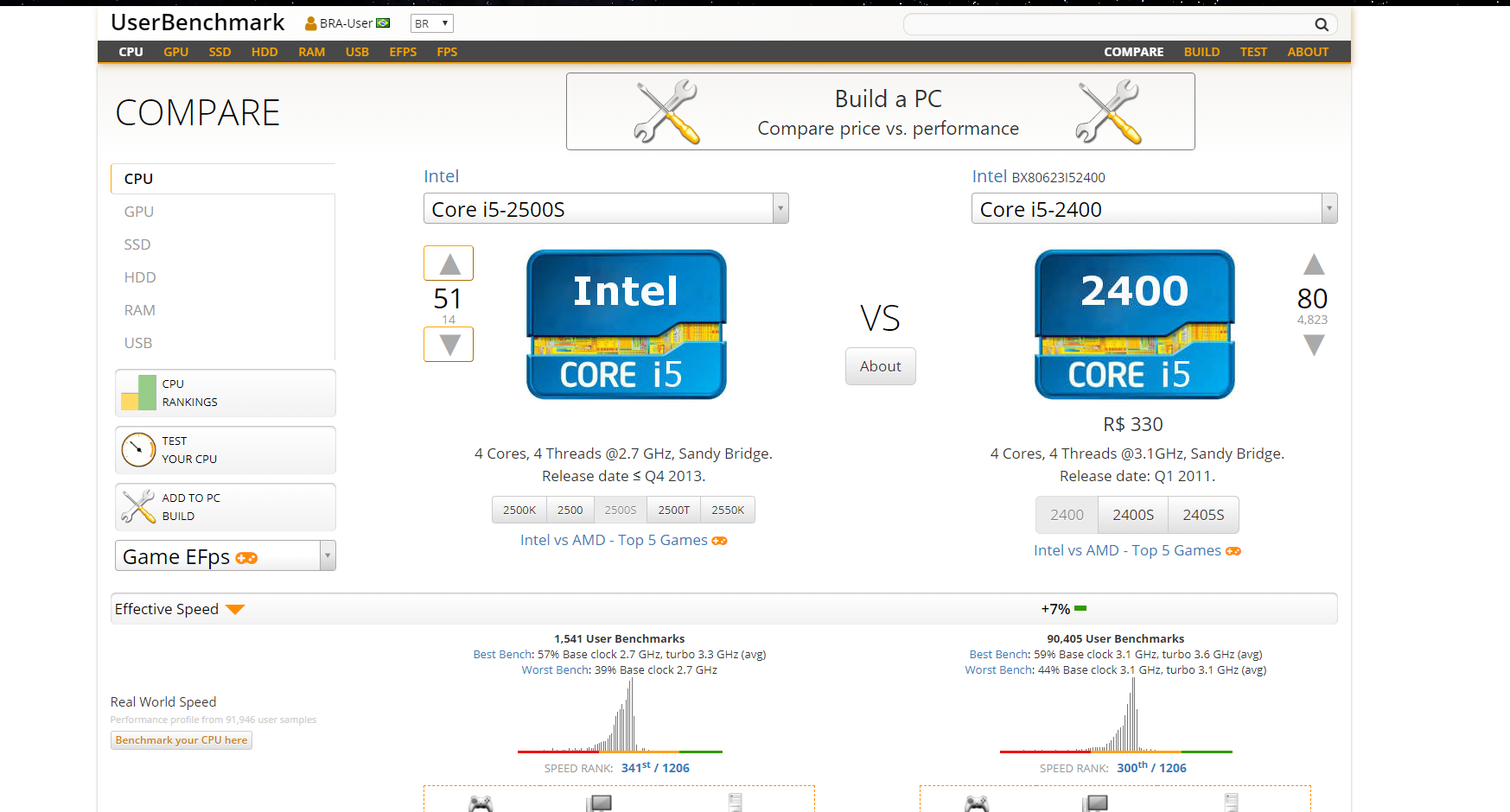Open right Intel vs AMD Top 5 Games link
Image resolution: width=1510 pixels, height=812 pixels.
(1127, 550)
